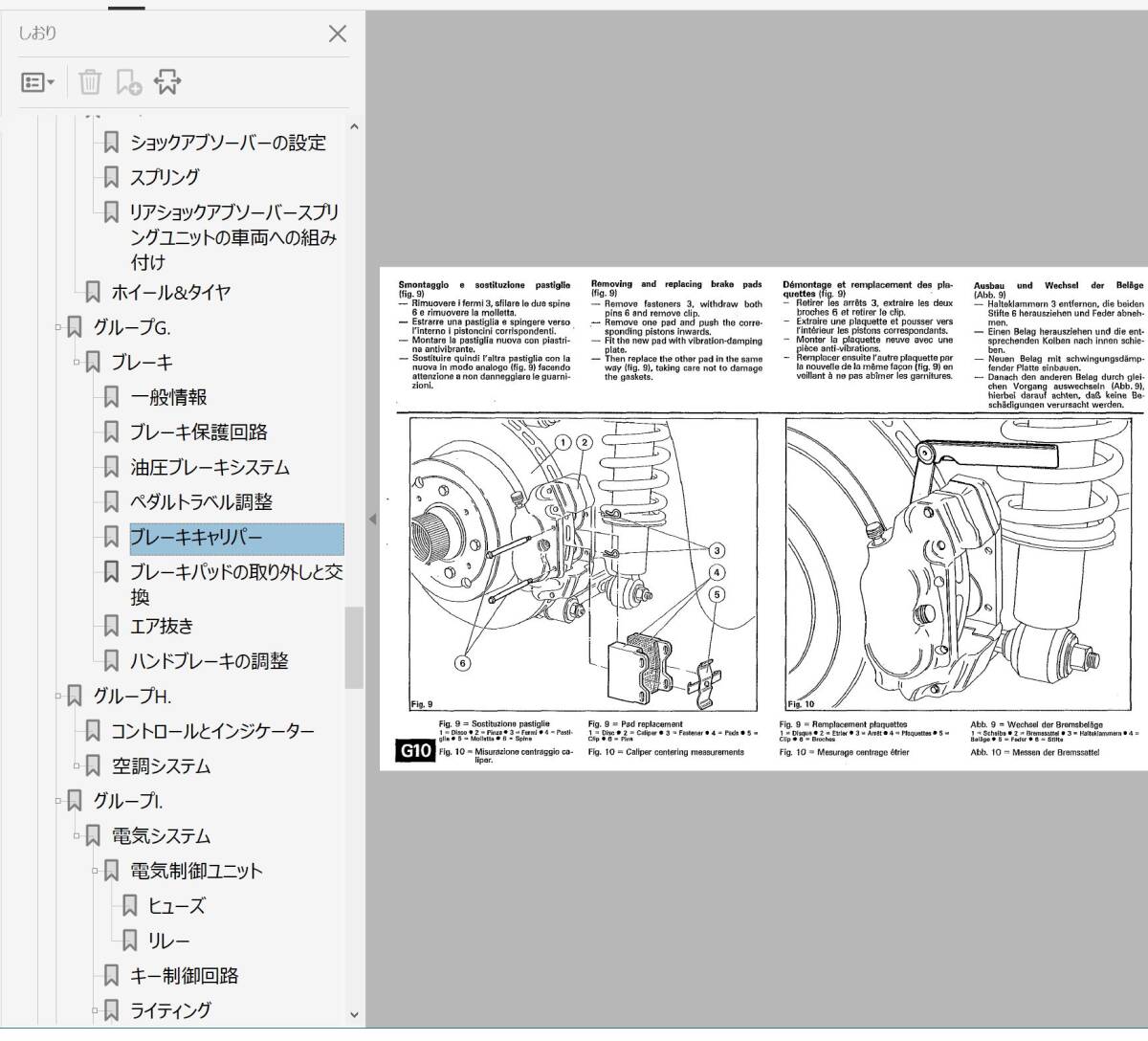Open the 電気制御ユニット bookmark
The height and width of the screenshot is (1041, 1148).
pos(196,871)
